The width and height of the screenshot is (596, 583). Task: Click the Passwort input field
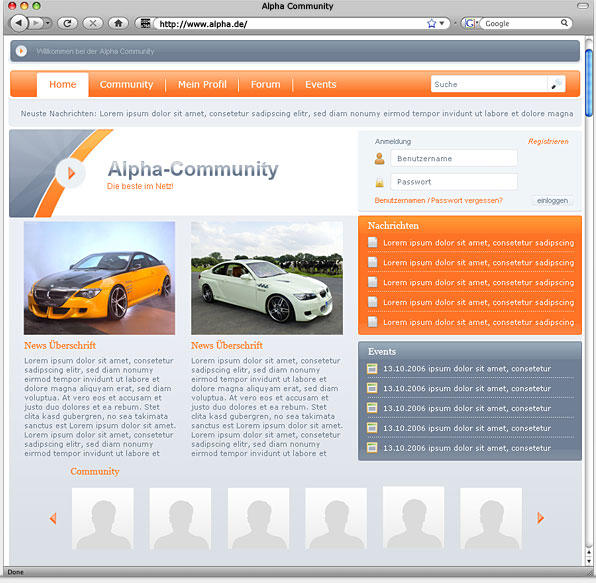coord(454,182)
